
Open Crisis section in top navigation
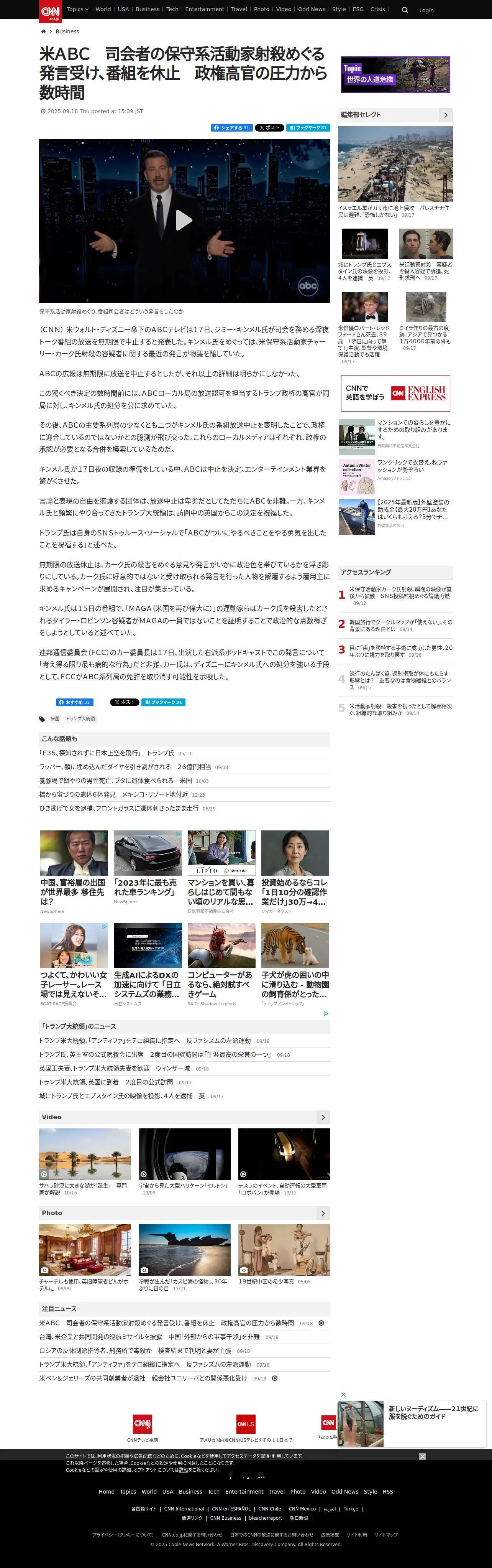click(x=378, y=9)
